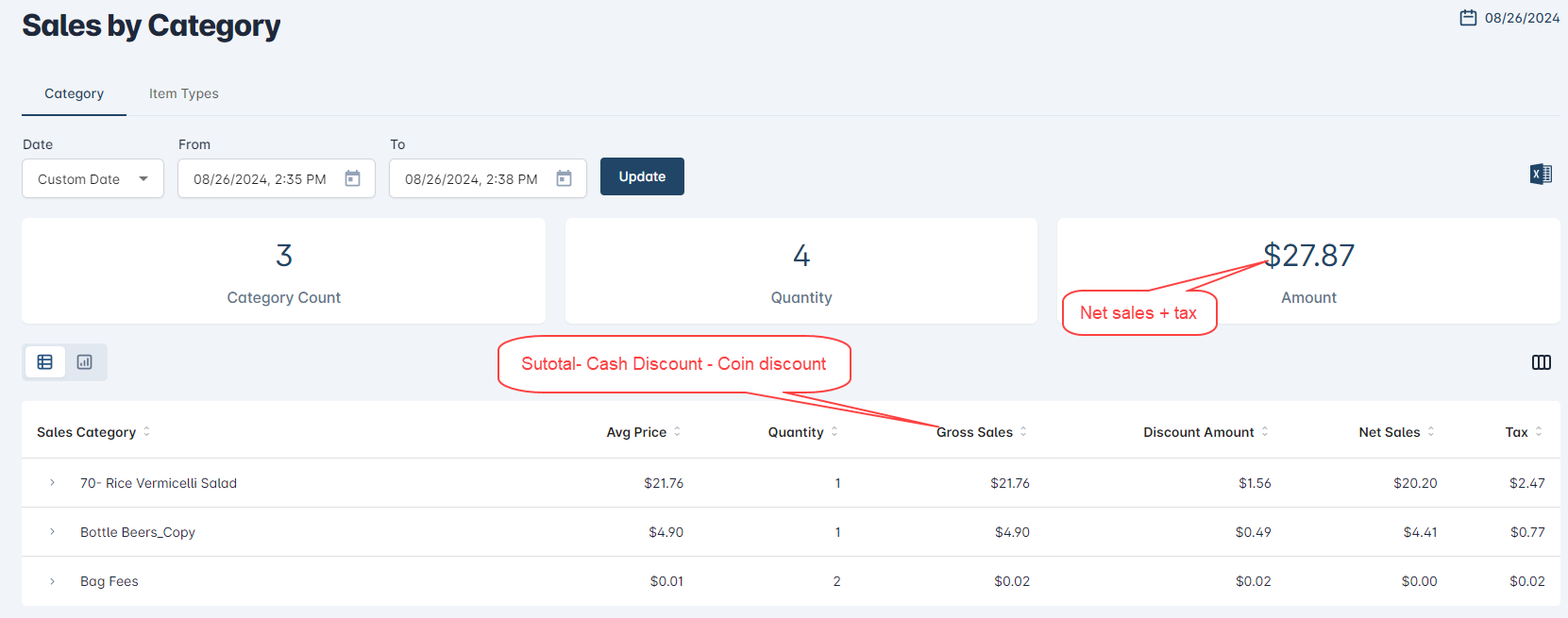This screenshot has width=1568, height=618.
Task: Click Bag Fees quantity 2 cell
Action: 836,581
